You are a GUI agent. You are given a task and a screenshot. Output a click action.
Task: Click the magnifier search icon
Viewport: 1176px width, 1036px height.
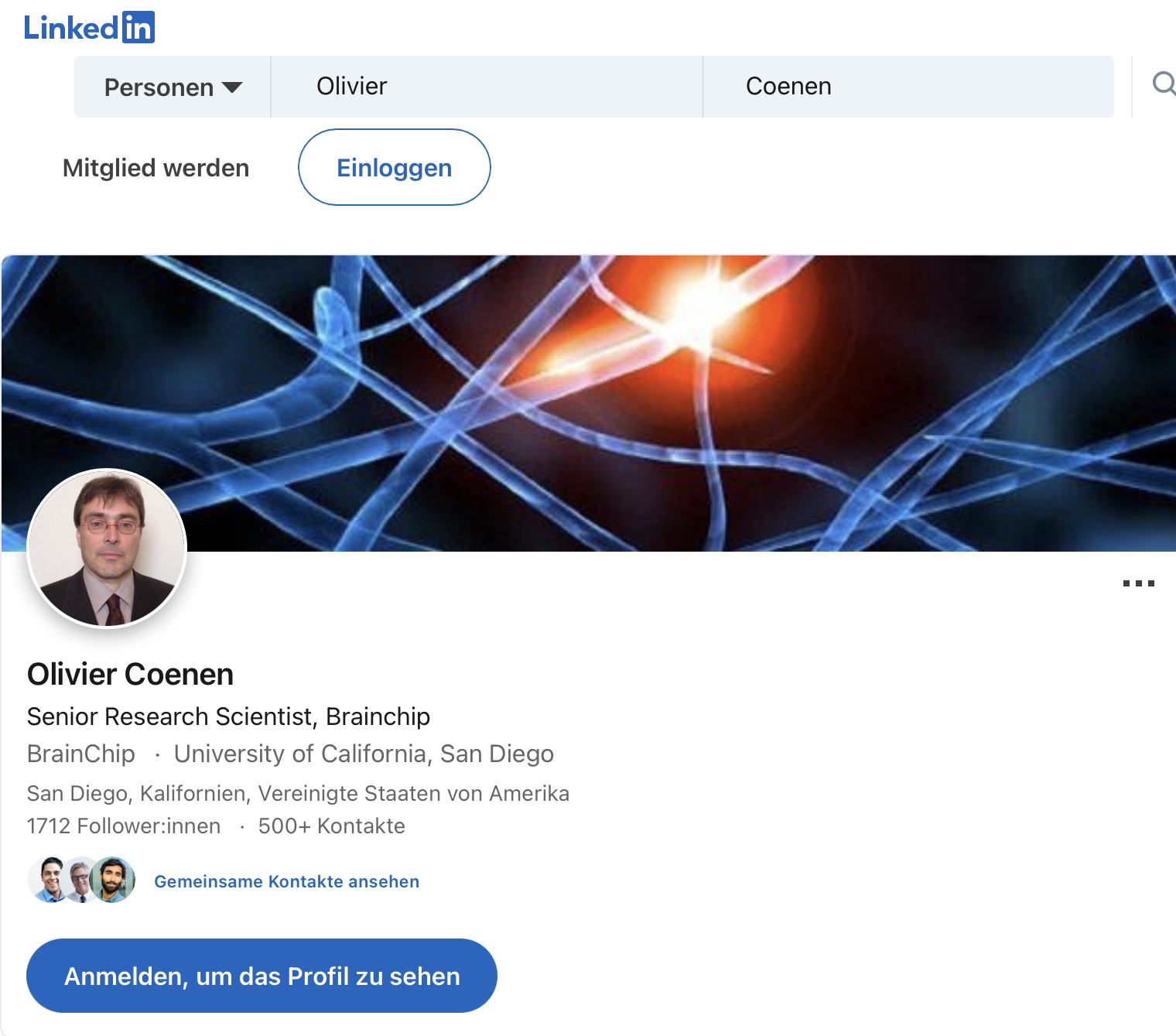point(1163,83)
